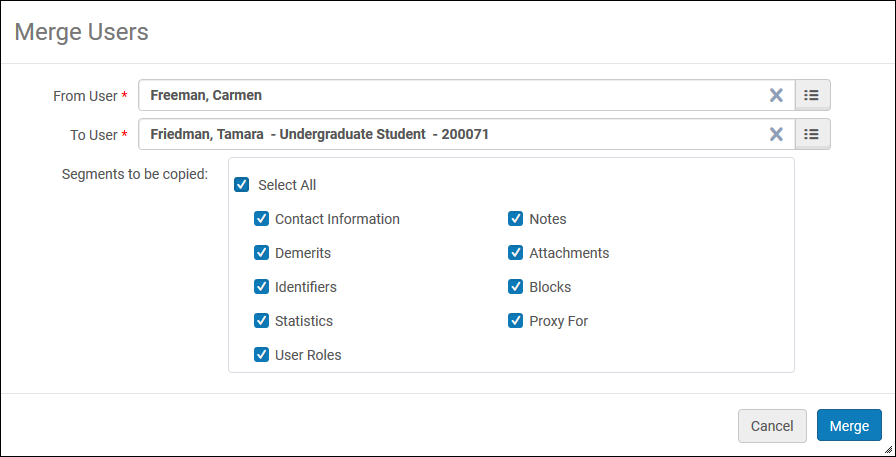The height and width of the screenshot is (457, 896).
Task: Uncheck the Select All checkbox
Action: (241, 185)
